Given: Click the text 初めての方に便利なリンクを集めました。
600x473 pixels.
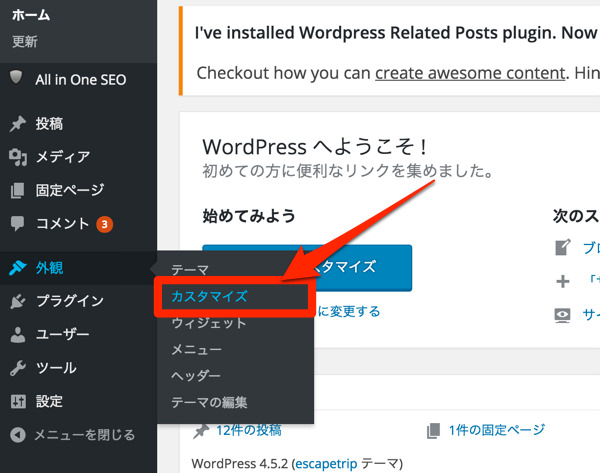Looking at the screenshot, I should [x=348, y=171].
